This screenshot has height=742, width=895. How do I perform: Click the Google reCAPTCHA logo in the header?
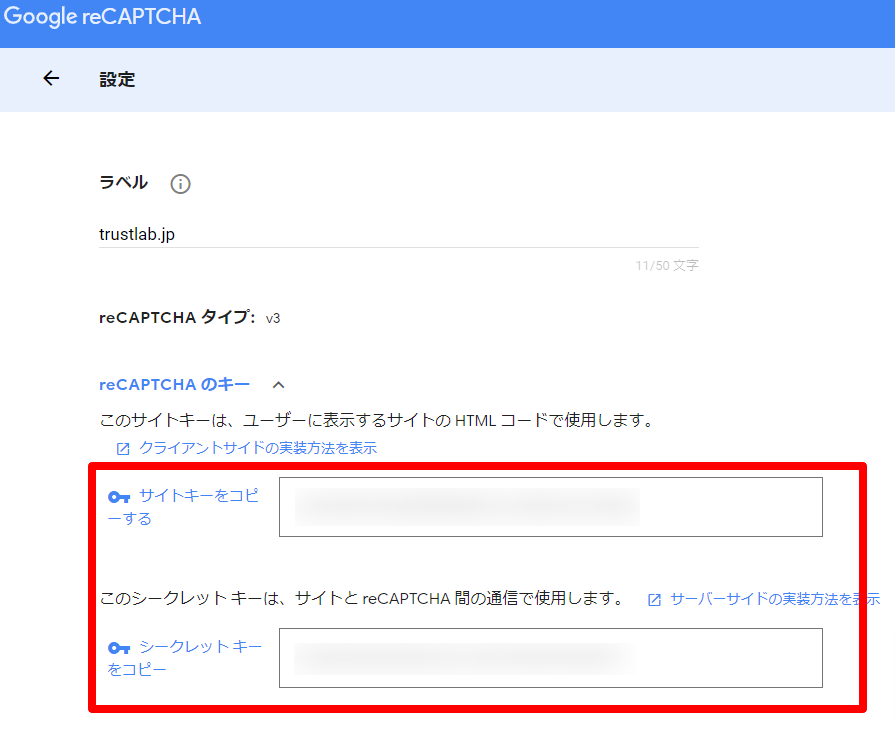[x=101, y=18]
